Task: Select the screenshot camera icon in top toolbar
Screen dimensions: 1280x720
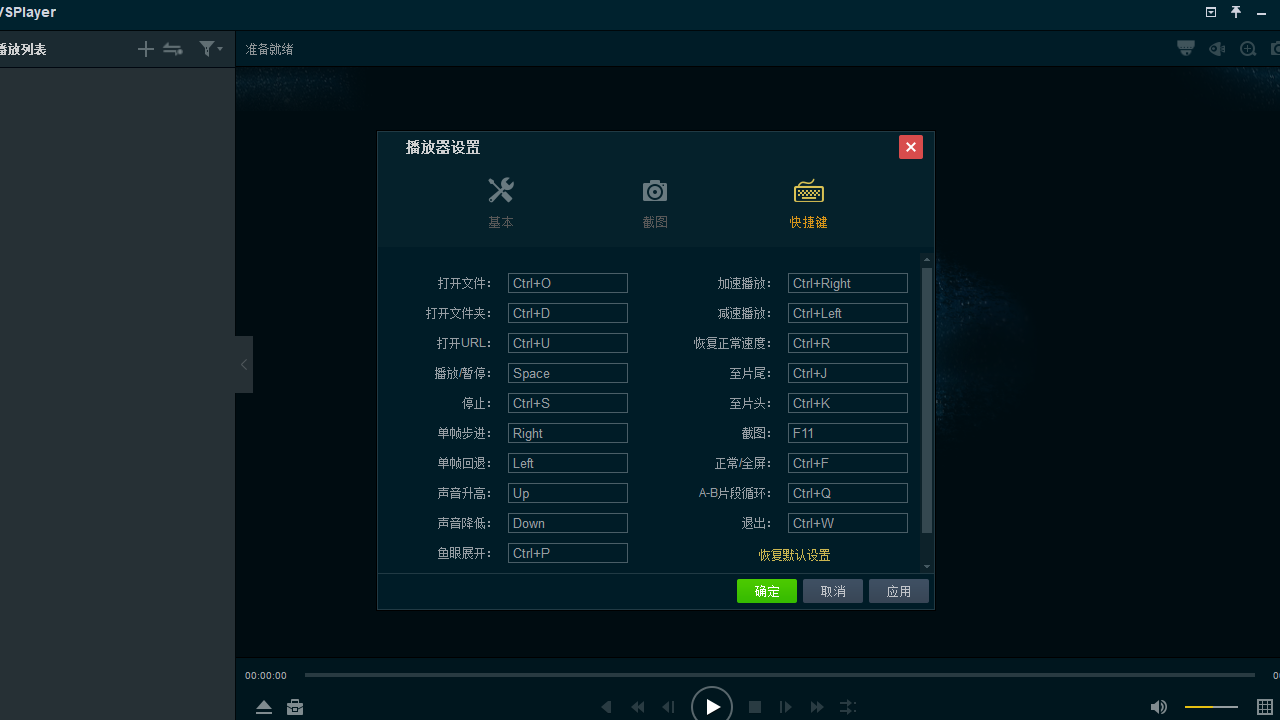Action: coord(1275,48)
